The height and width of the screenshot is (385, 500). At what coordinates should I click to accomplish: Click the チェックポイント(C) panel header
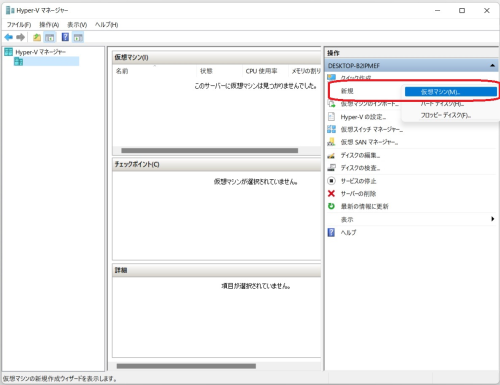tap(217, 164)
